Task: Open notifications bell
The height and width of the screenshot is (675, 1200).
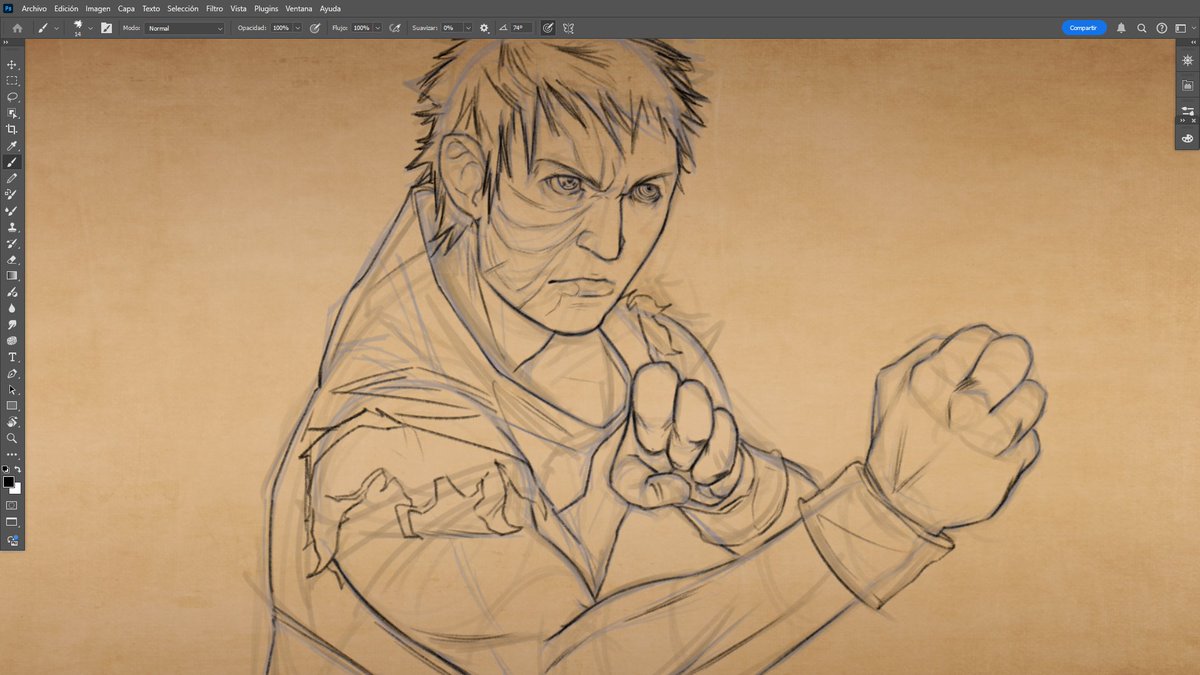Action: click(x=1121, y=28)
